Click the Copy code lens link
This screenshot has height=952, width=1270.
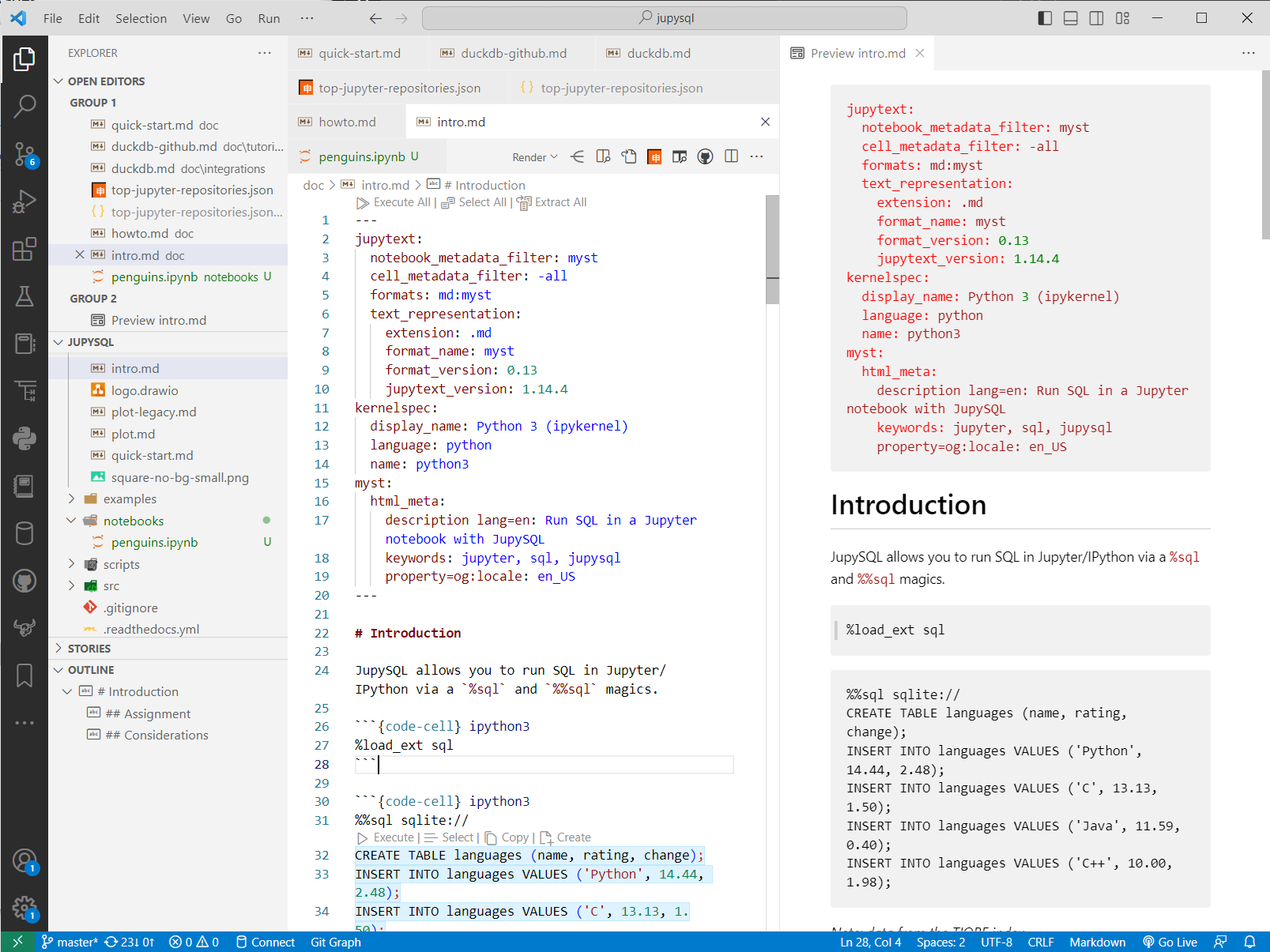click(x=507, y=837)
